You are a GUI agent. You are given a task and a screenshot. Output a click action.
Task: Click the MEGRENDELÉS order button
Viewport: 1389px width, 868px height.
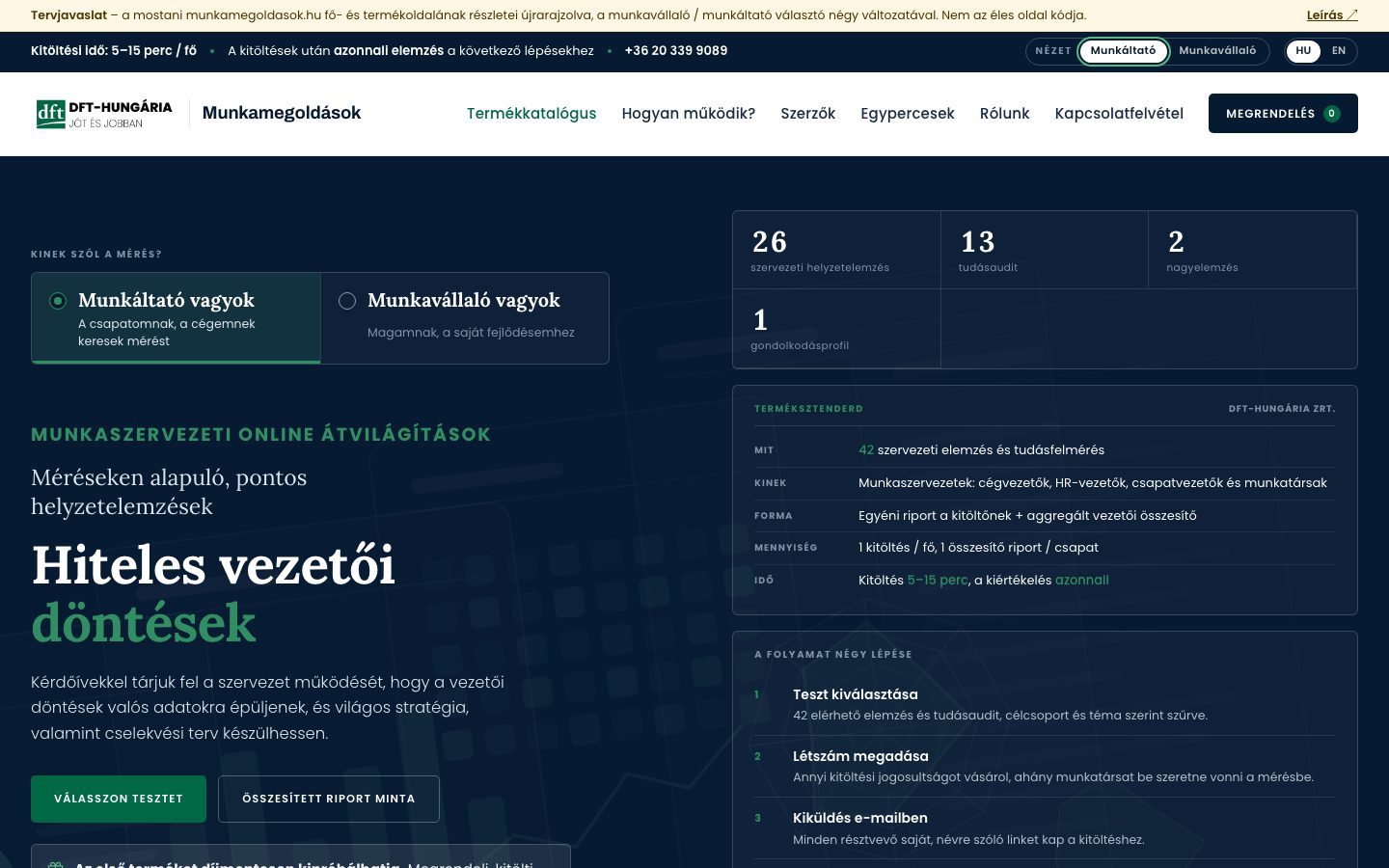(x=1283, y=114)
